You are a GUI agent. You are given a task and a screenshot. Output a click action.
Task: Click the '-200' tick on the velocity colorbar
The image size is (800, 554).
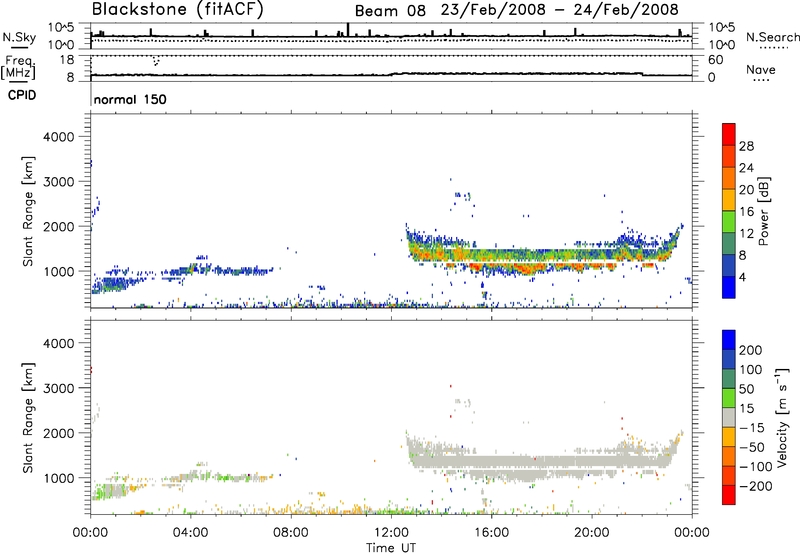coord(756,486)
